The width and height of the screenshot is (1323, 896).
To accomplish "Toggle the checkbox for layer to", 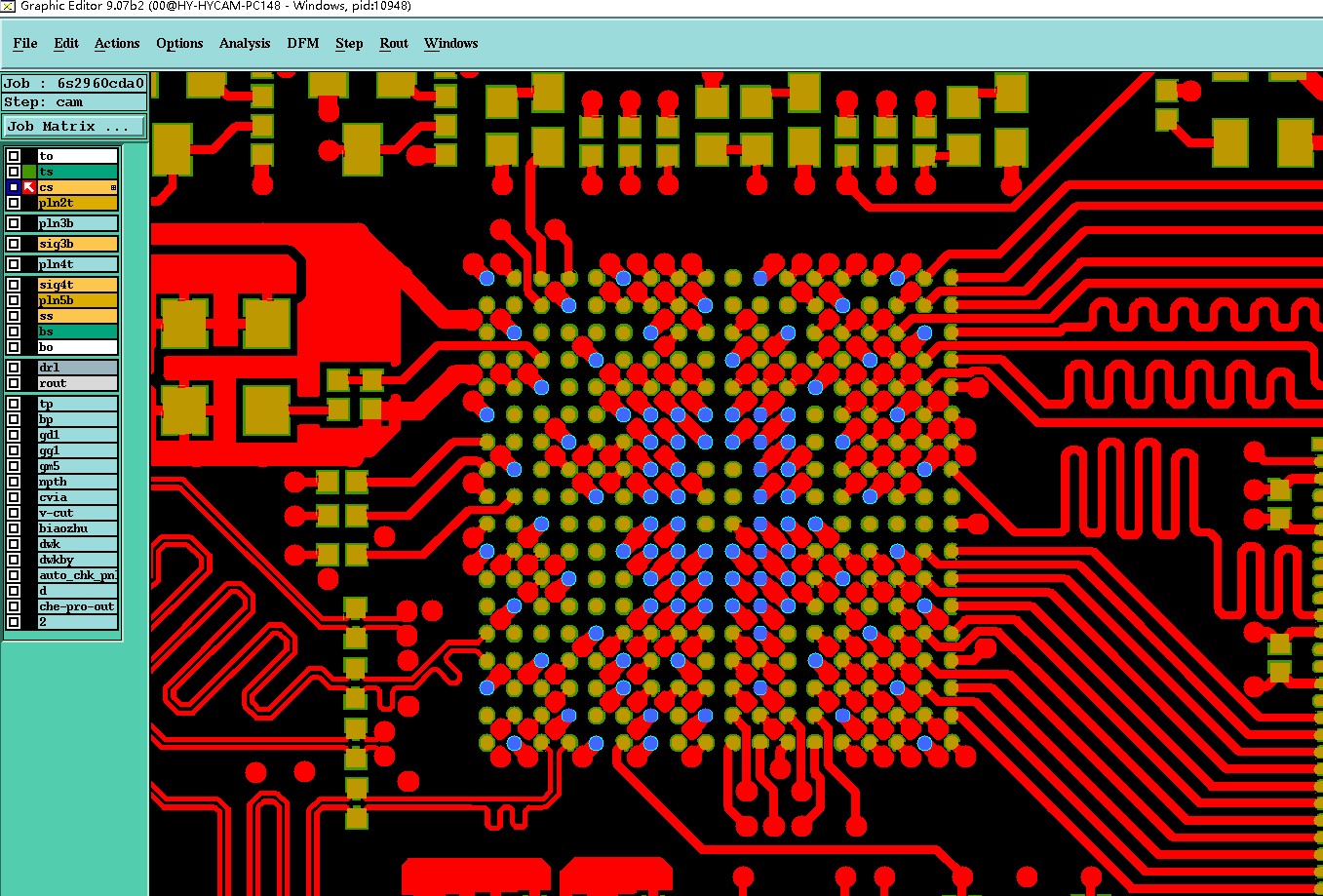I will (x=14, y=156).
